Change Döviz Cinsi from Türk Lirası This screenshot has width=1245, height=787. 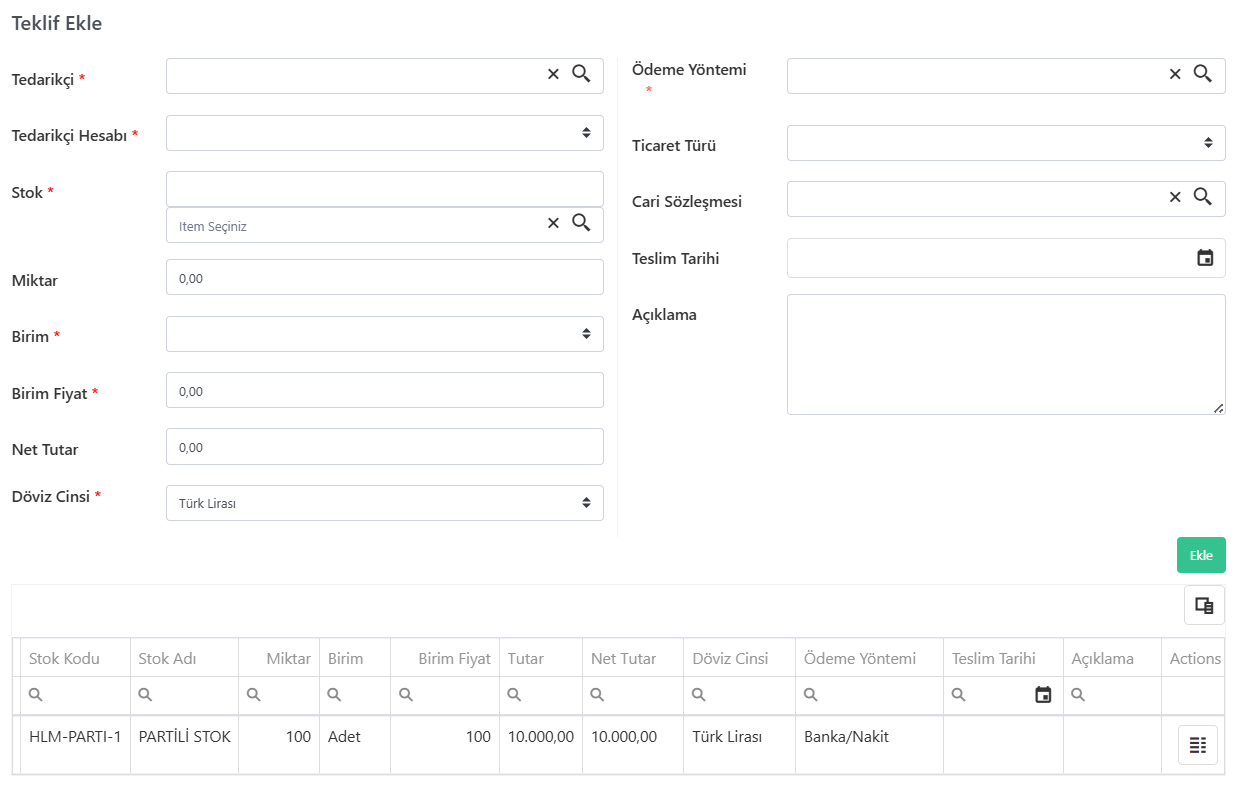385,503
